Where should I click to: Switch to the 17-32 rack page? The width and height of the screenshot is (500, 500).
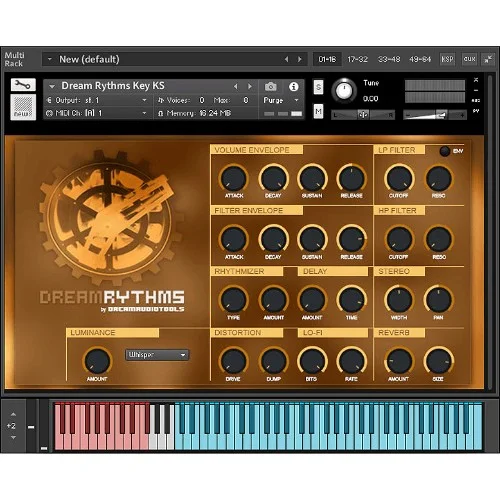(x=357, y=59)
